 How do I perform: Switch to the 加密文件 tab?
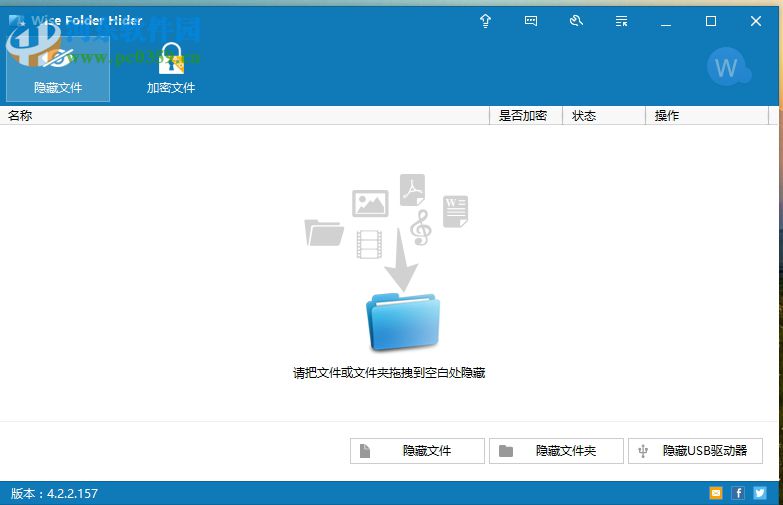click(x=171, y=69)
